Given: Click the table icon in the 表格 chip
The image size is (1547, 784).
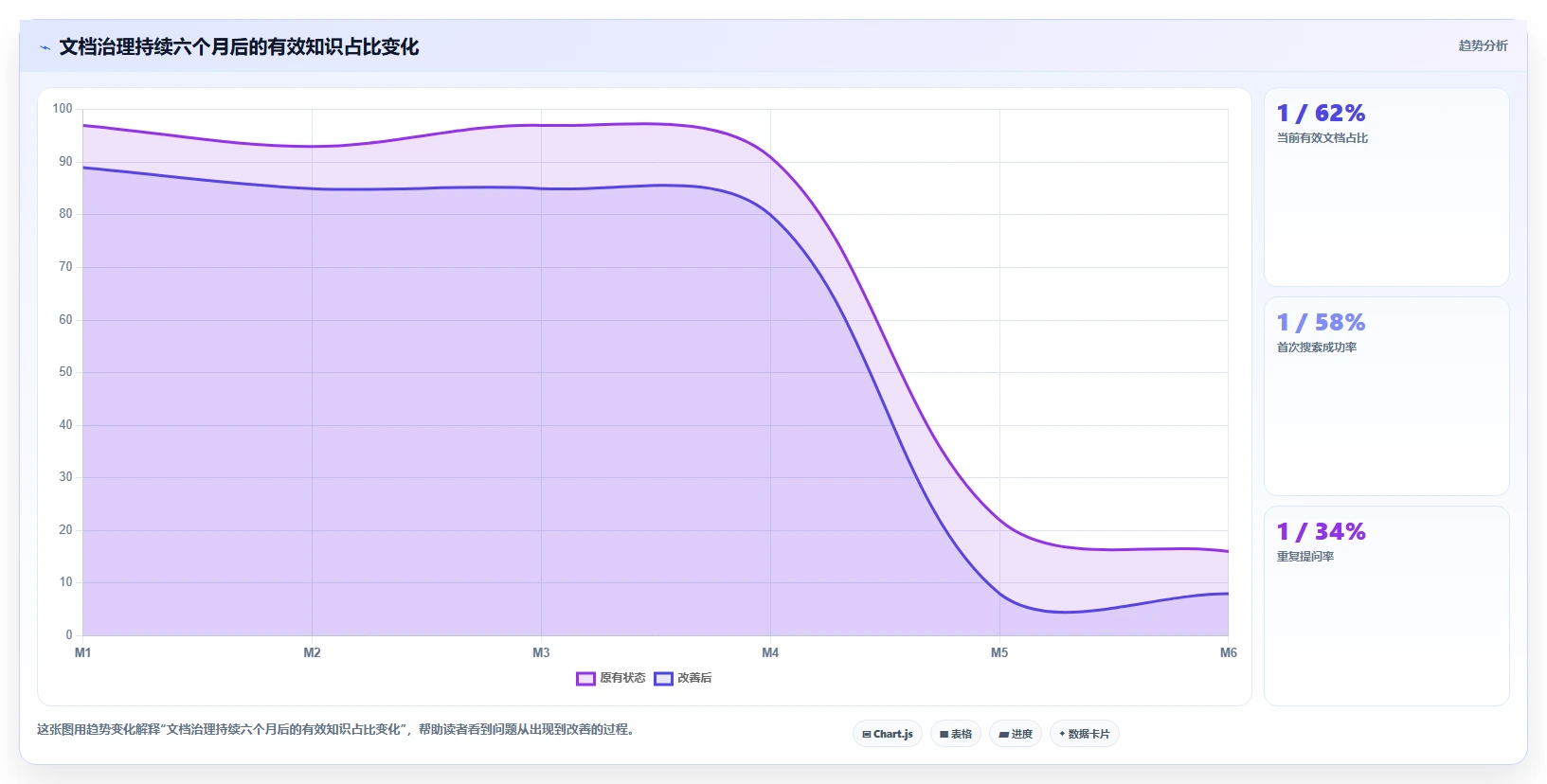Looking at the screenshot, I should pyautogui.click(x=944, y=735).
